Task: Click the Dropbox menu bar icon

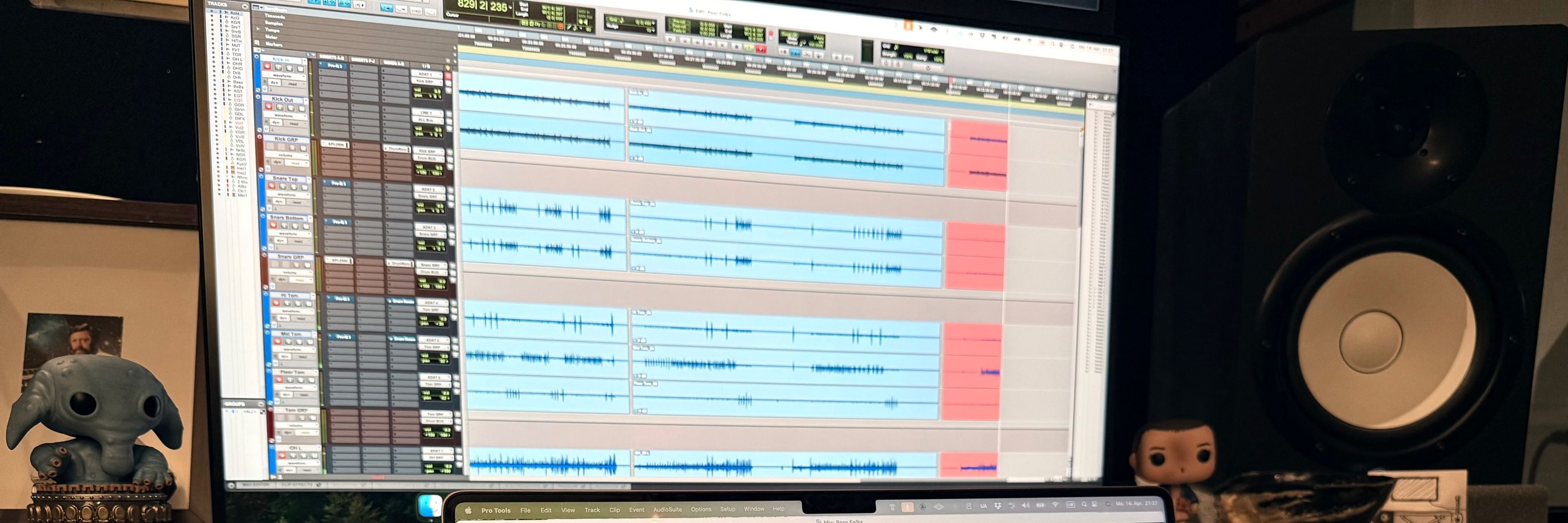Action: pyautogui.click(x=998, y=506)
